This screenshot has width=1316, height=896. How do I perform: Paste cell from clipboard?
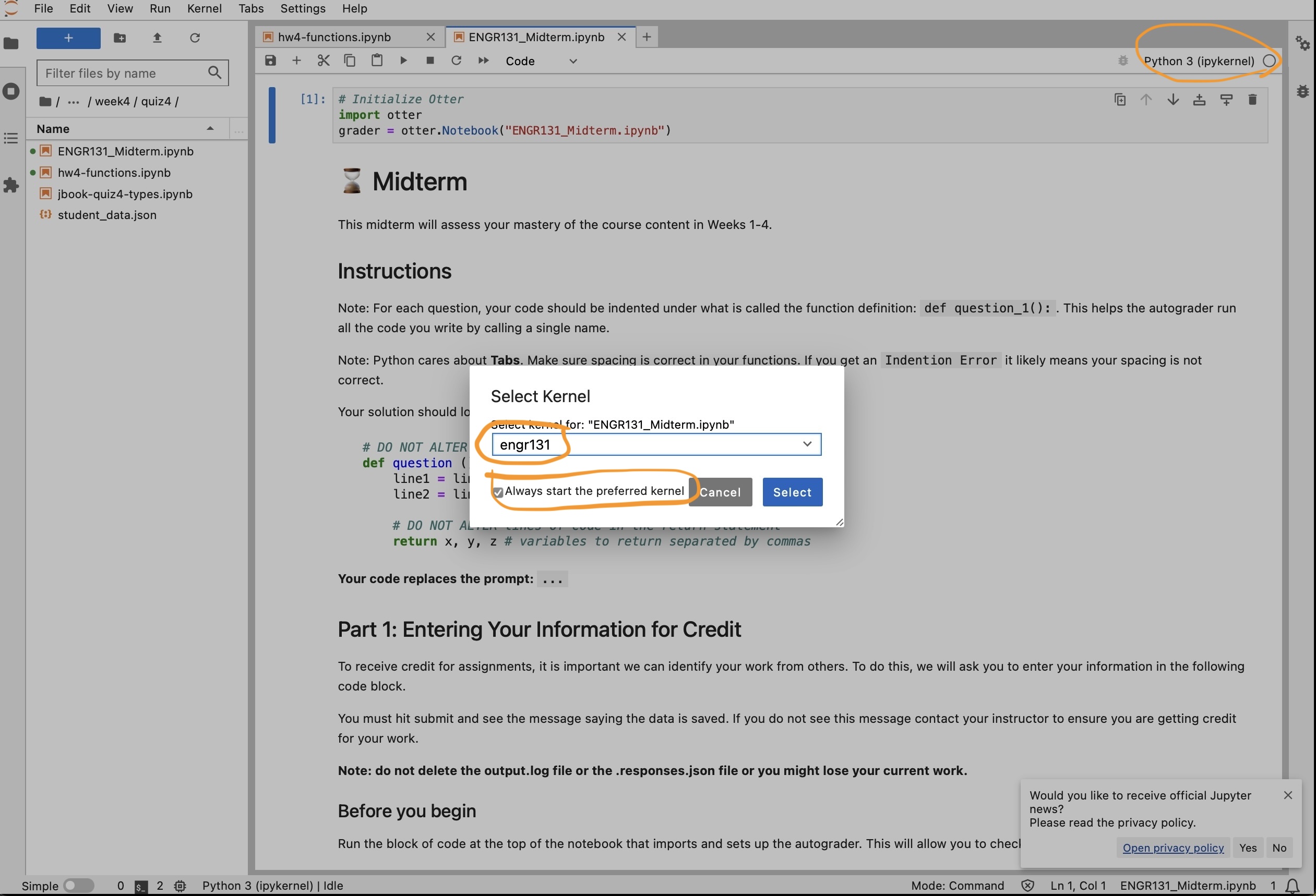point(377,60)
